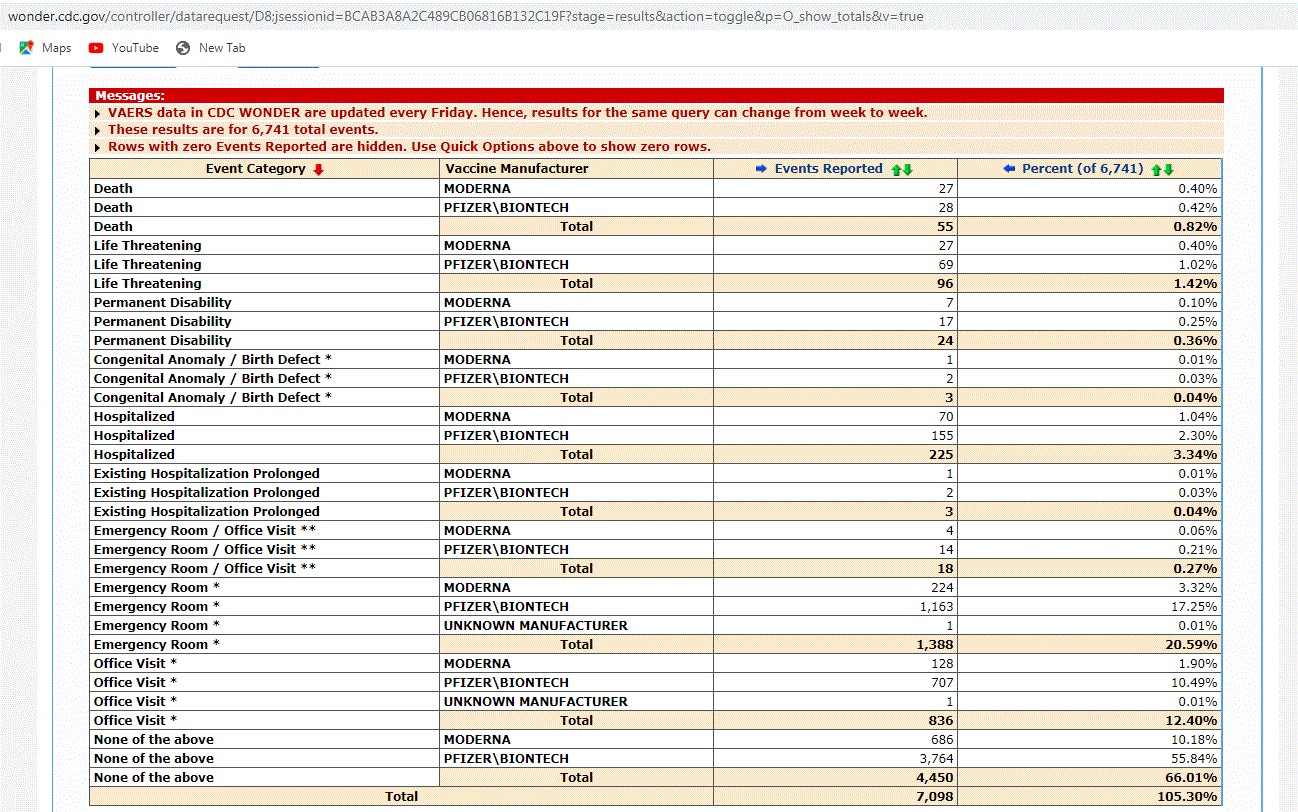
Task: Click Life Threatening total value 96
Action: [945, 283]
